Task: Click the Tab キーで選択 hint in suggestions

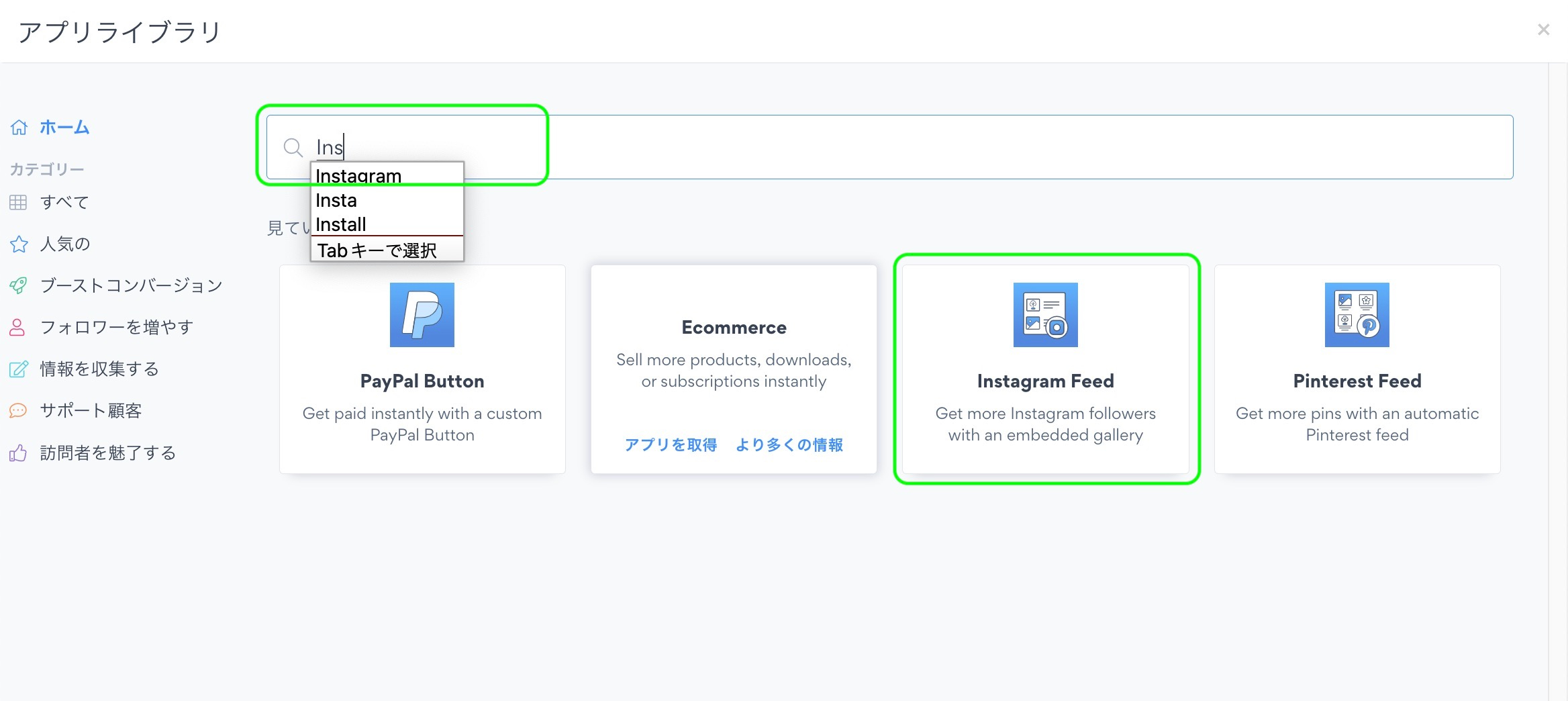Action: [x=377, y=250]
